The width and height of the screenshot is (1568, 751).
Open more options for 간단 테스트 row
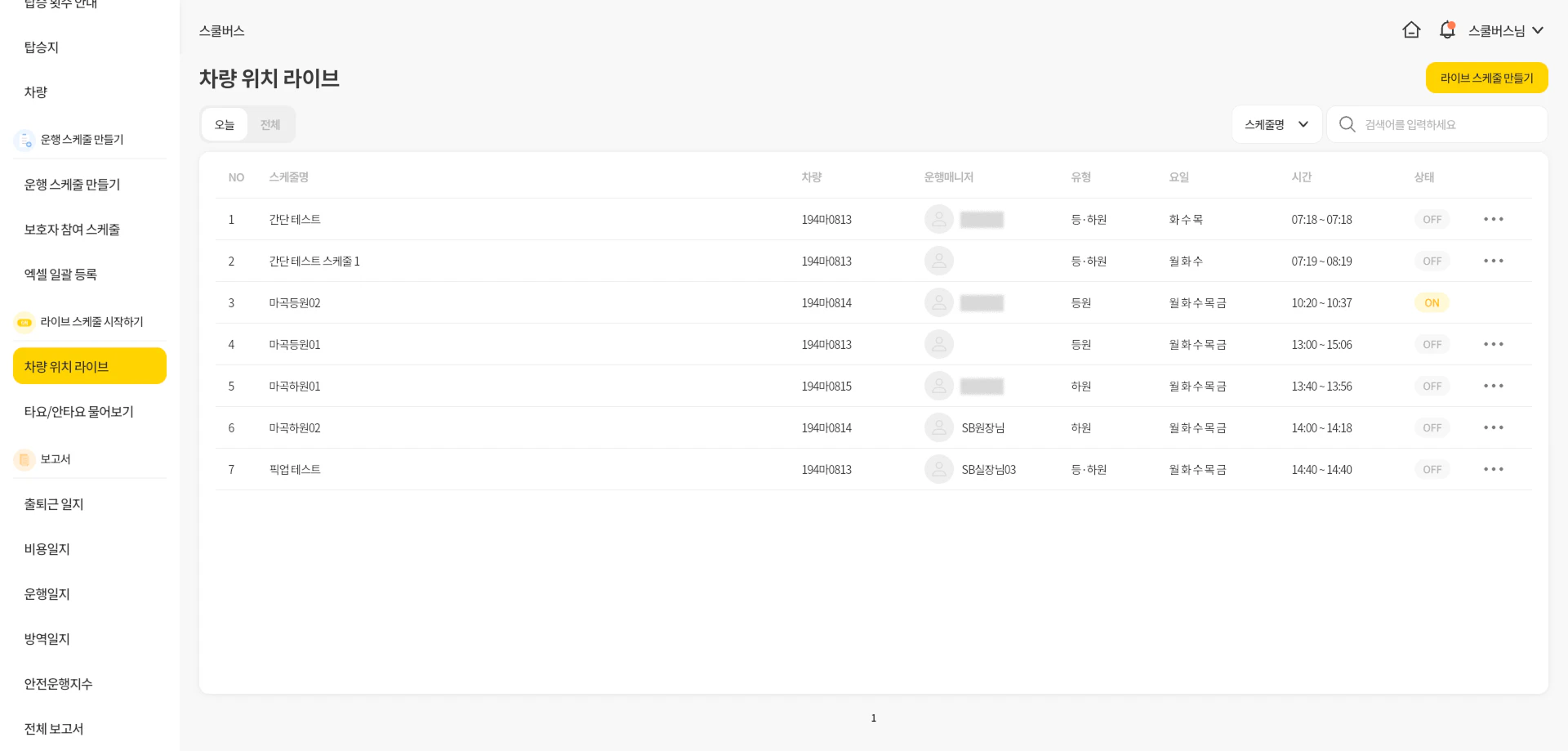pos(1493,219)
